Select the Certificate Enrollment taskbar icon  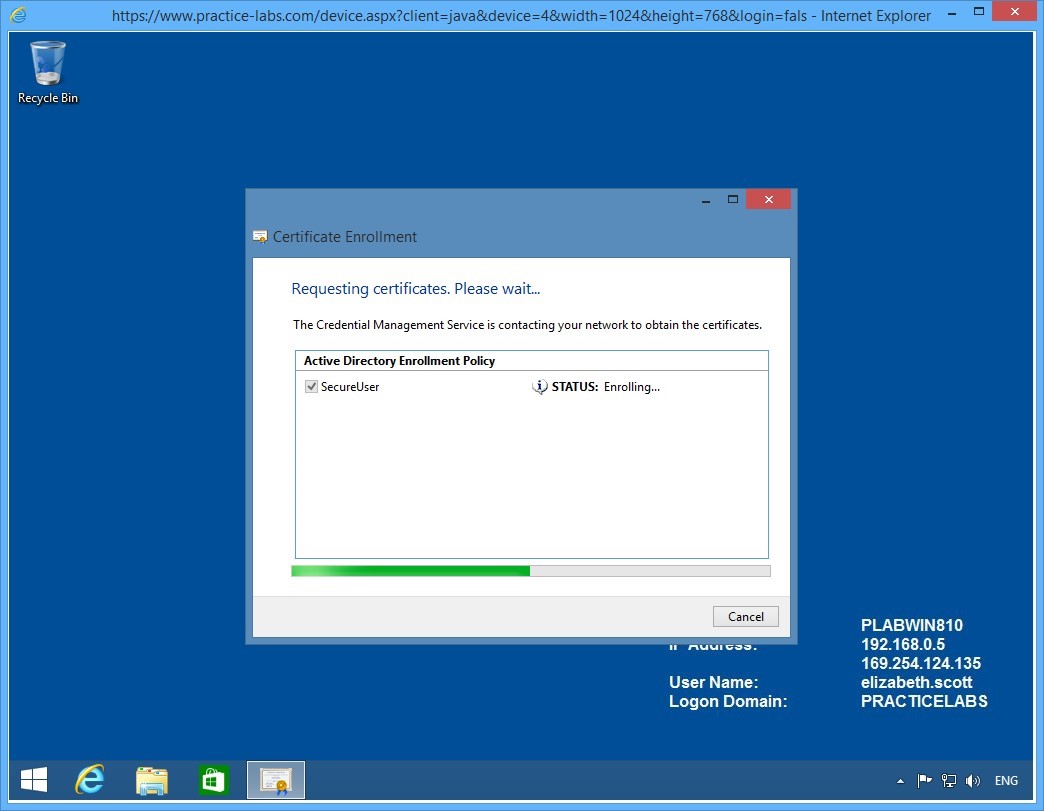275,780
